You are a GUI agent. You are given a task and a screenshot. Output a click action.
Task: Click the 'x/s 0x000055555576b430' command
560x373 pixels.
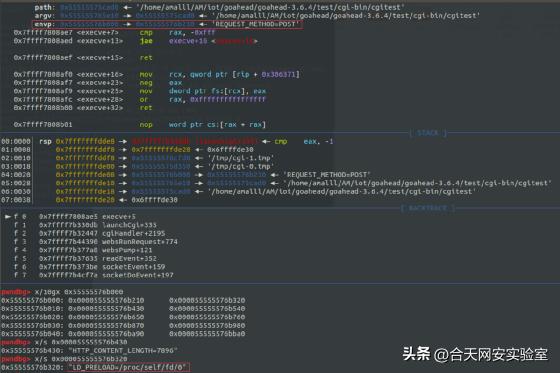point(81,342)
